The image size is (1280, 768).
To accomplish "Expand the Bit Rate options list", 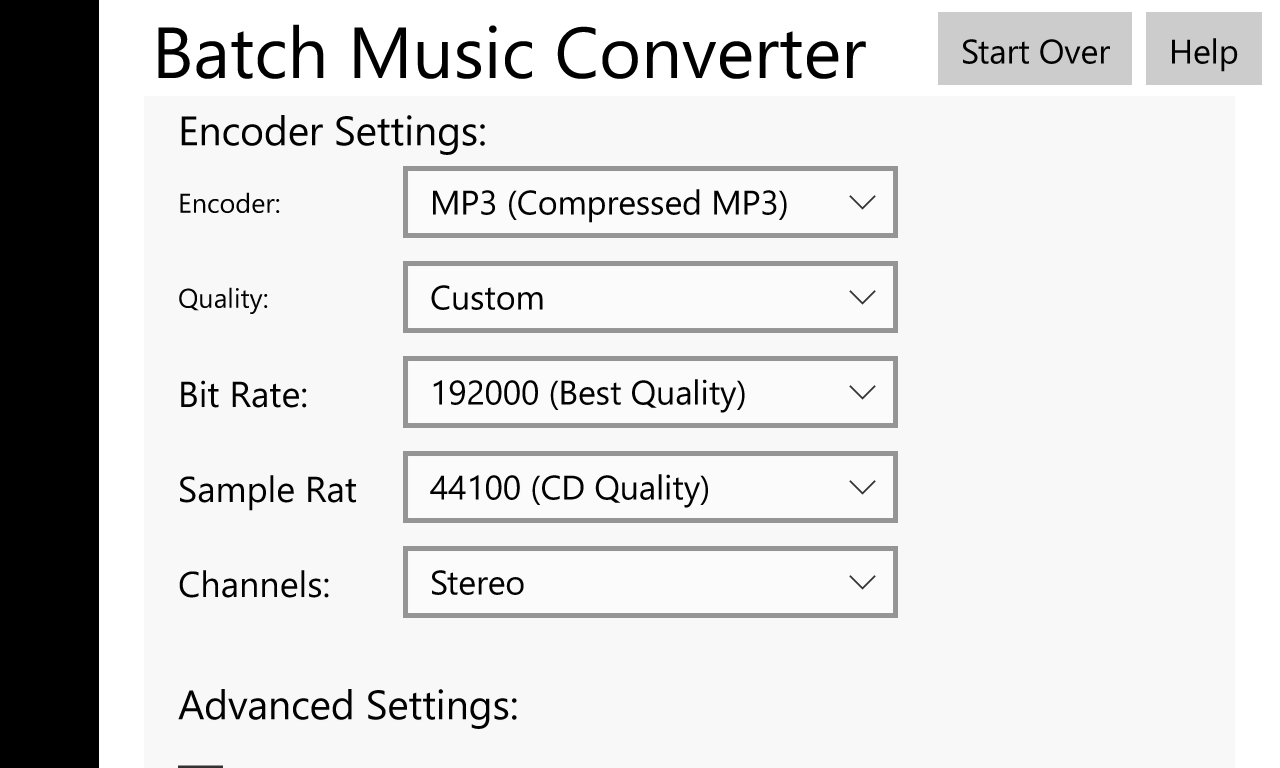I will [x=650, y=392].
